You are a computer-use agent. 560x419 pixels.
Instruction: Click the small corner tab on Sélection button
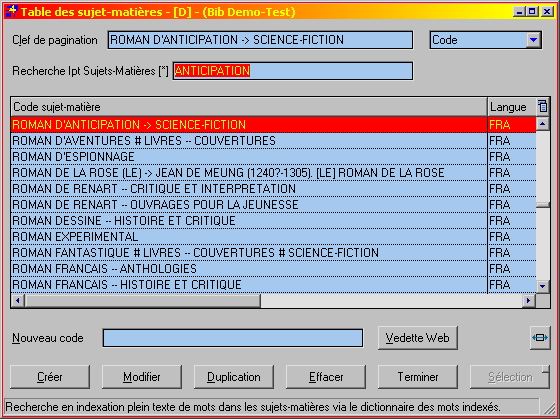coord(545,369)
